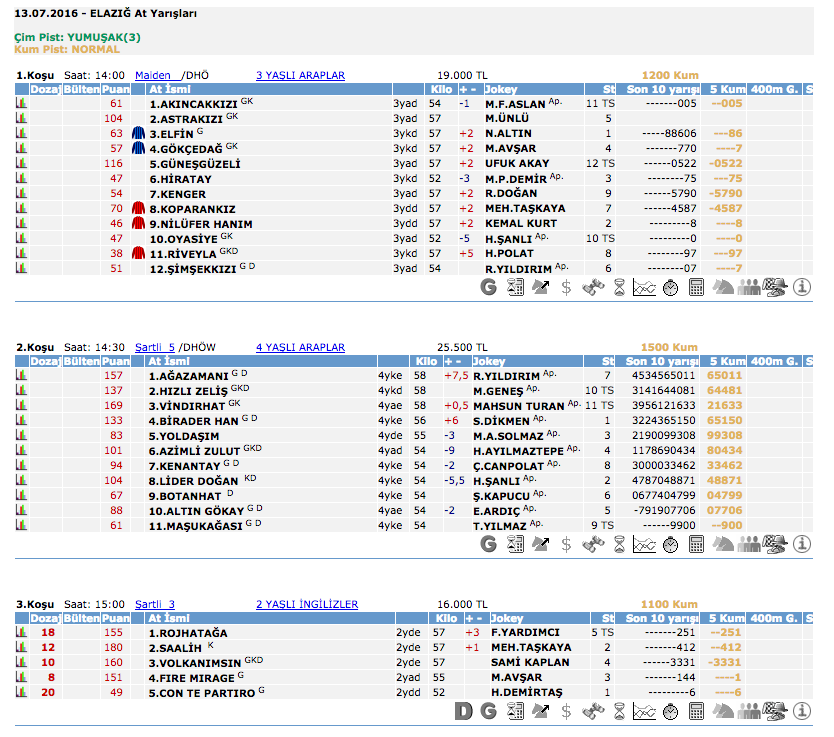The height and width of the screenshot is (737, 834).
Task: Click the blue jersey icon next to ELFİN
Action: pos(139,133)
